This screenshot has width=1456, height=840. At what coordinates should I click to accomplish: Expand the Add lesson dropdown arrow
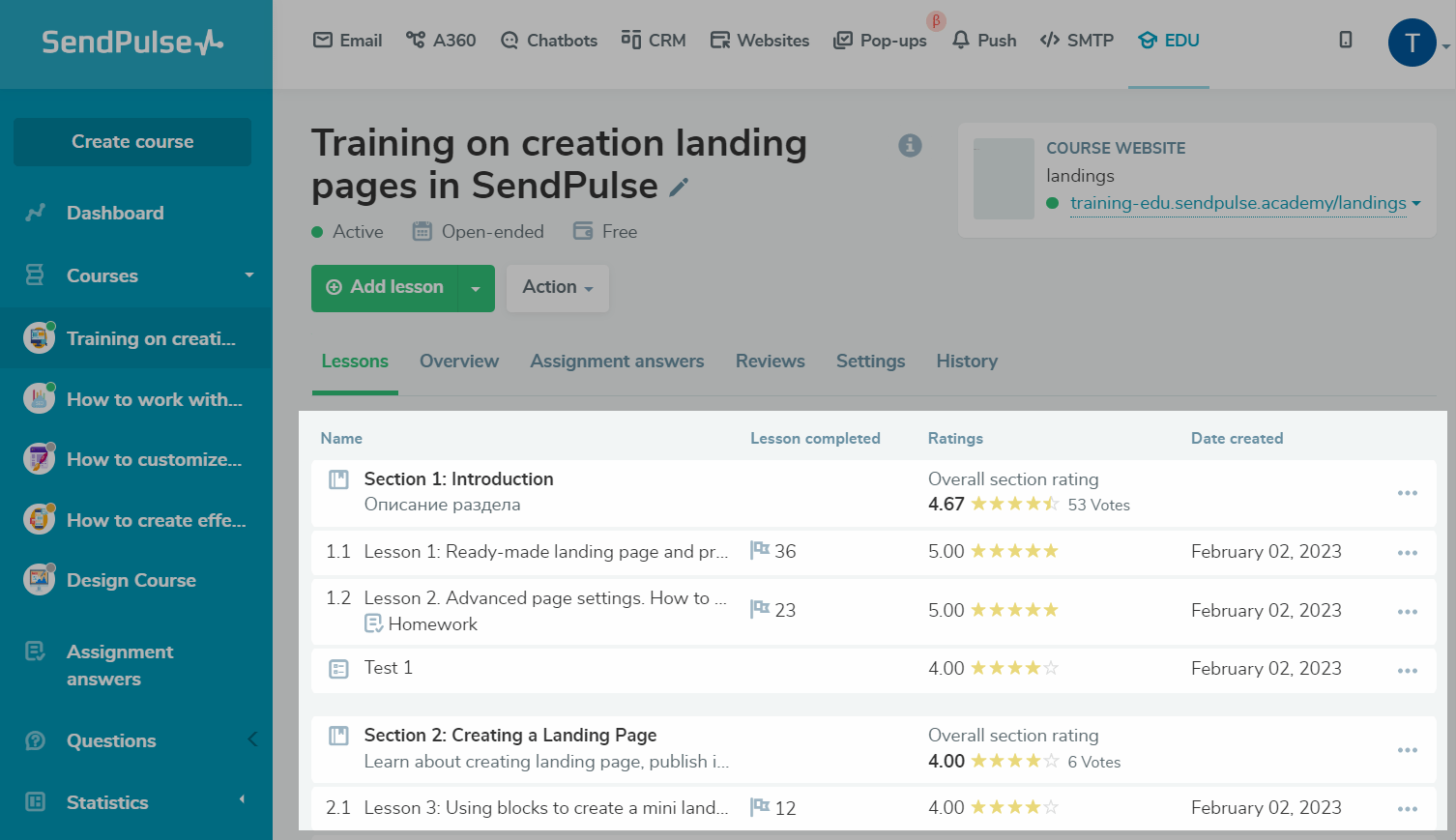coord(476,289)
